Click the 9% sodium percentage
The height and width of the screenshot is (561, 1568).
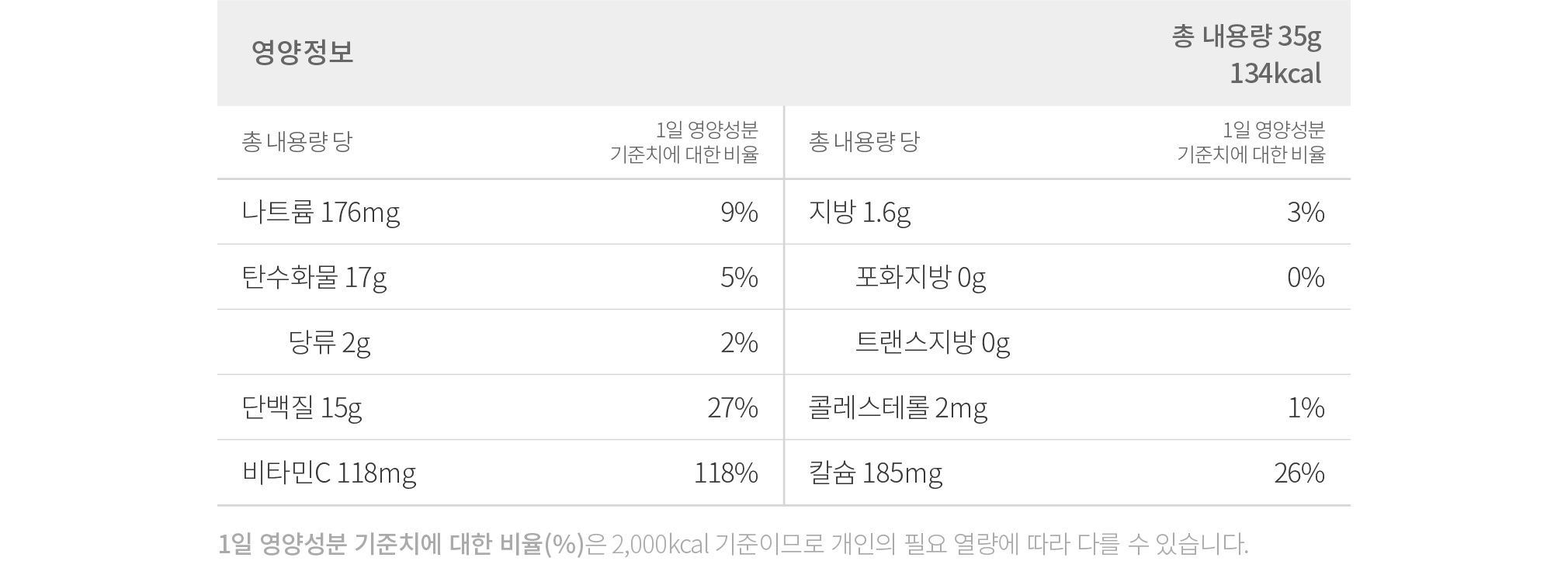(739, 212)
